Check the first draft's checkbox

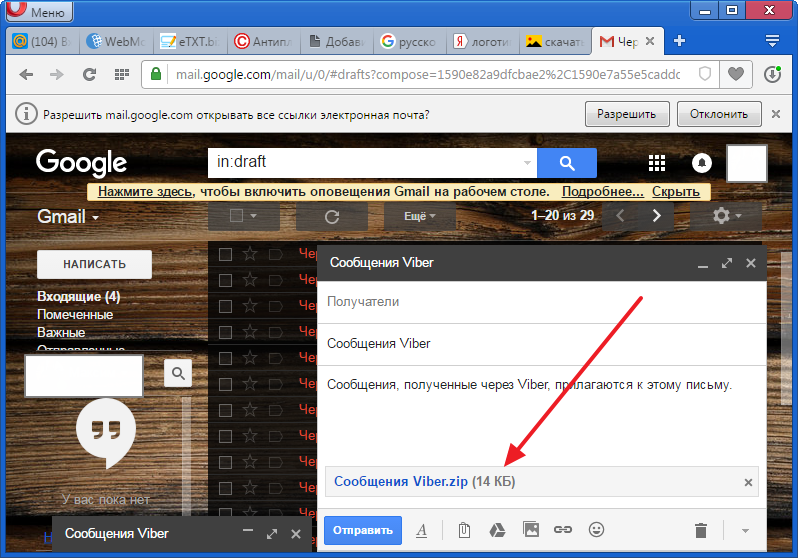click(225, 254)
